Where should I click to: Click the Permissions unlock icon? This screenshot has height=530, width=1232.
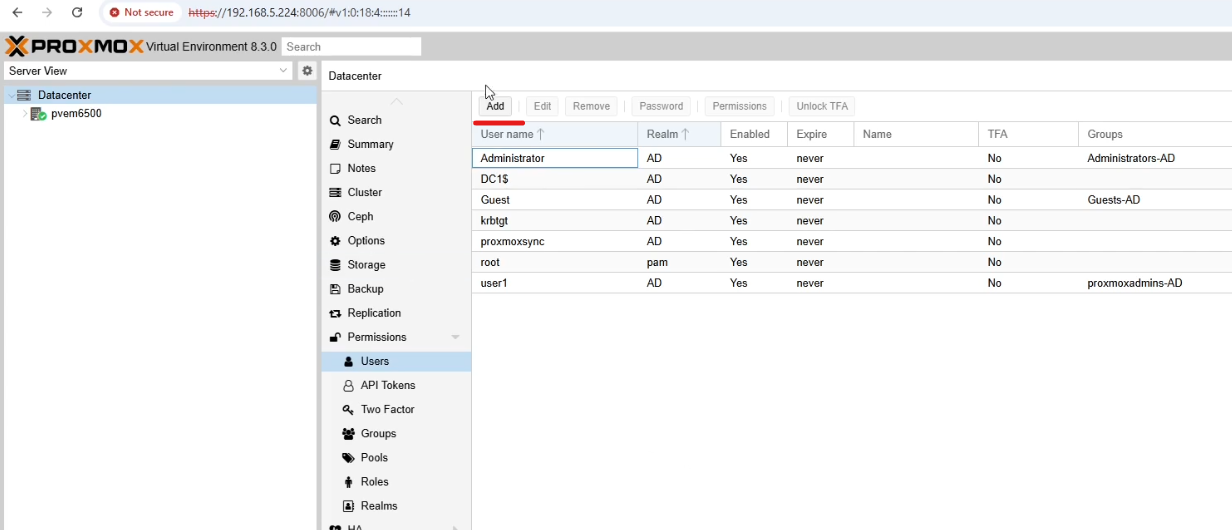(335, 337)
